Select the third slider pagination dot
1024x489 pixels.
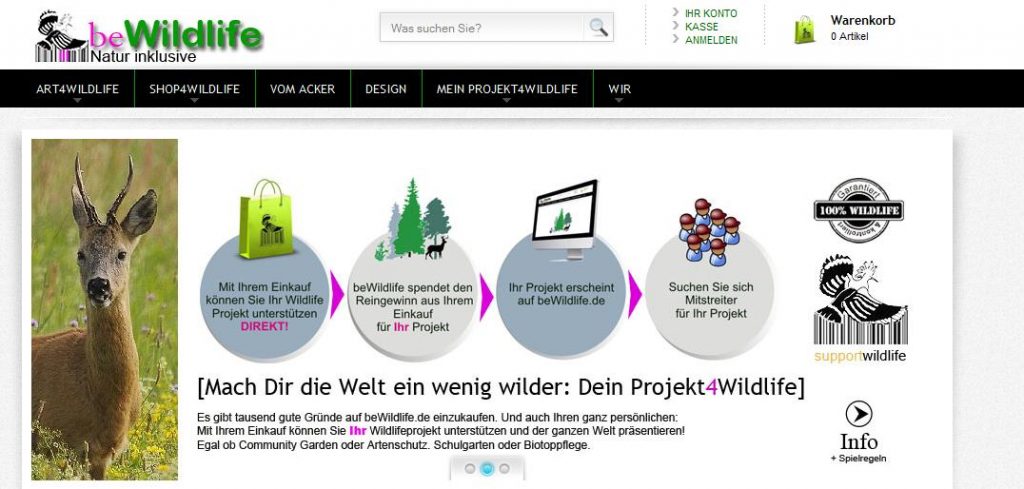[x=504, y=468]
